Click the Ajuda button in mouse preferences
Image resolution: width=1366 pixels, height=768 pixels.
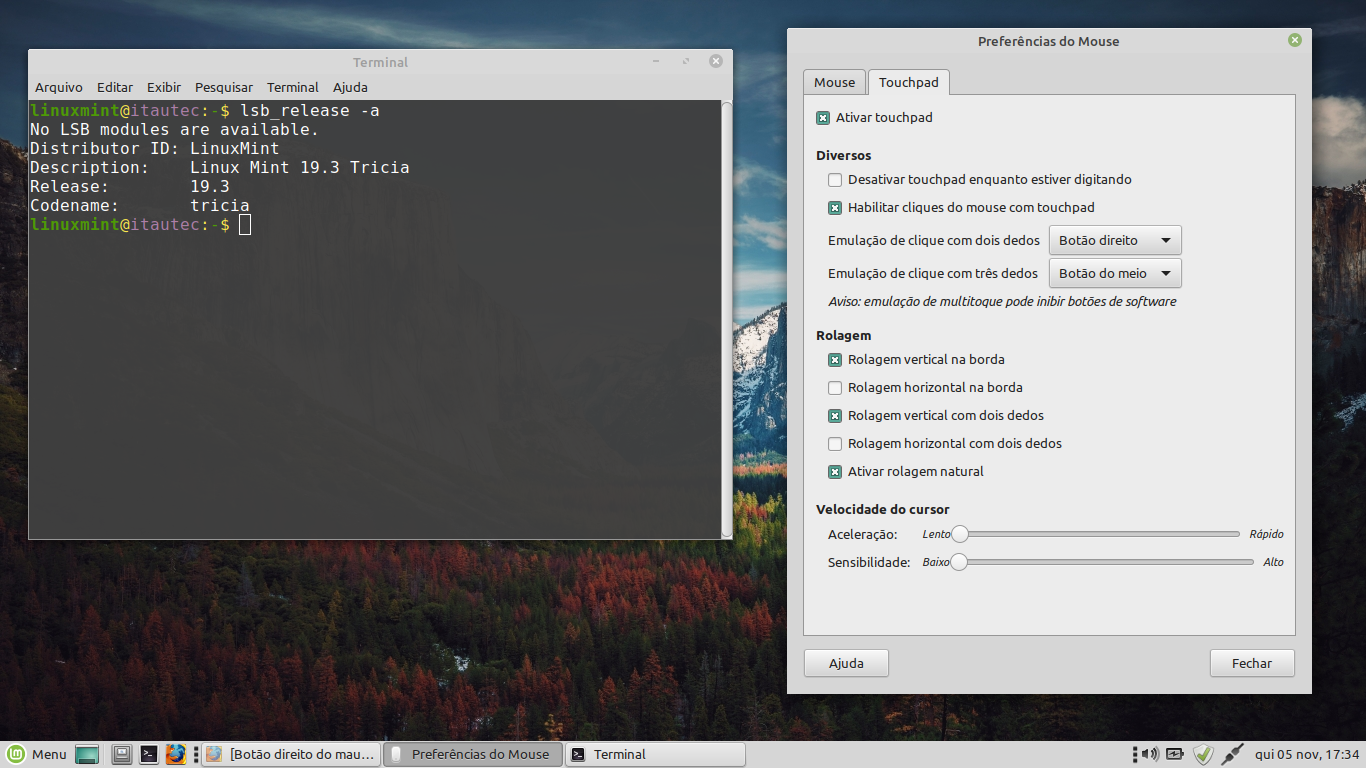pos(846,663)
